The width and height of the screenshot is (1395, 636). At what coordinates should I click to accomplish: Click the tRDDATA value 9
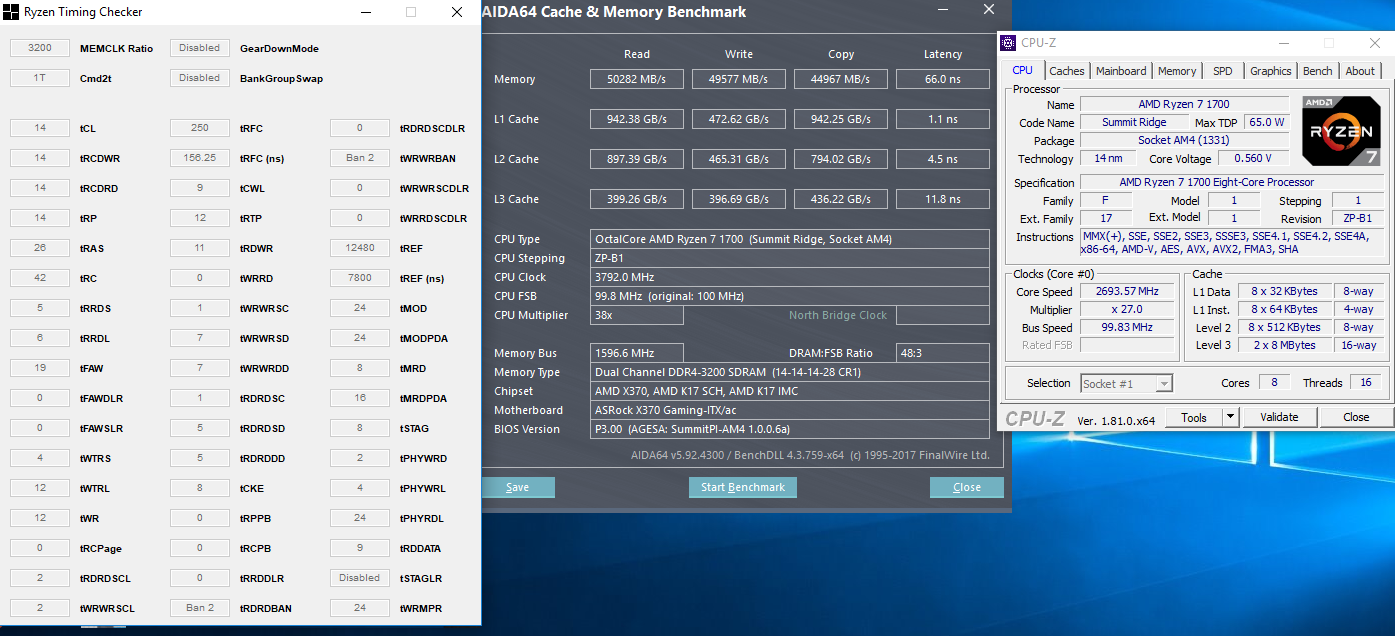point(360,548)
